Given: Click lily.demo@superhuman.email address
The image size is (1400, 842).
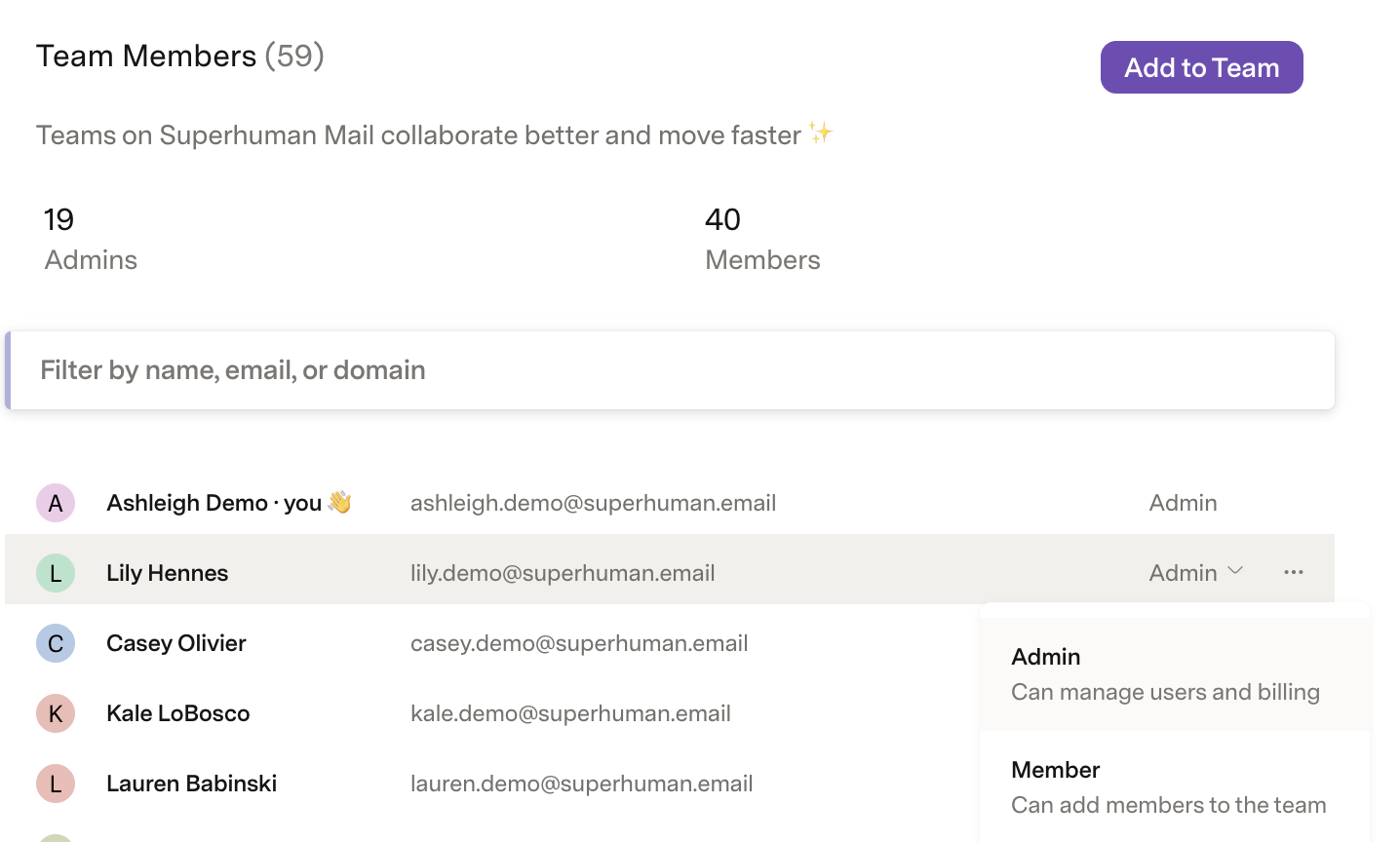Looking at the screenshot, I should pos(563,573).
